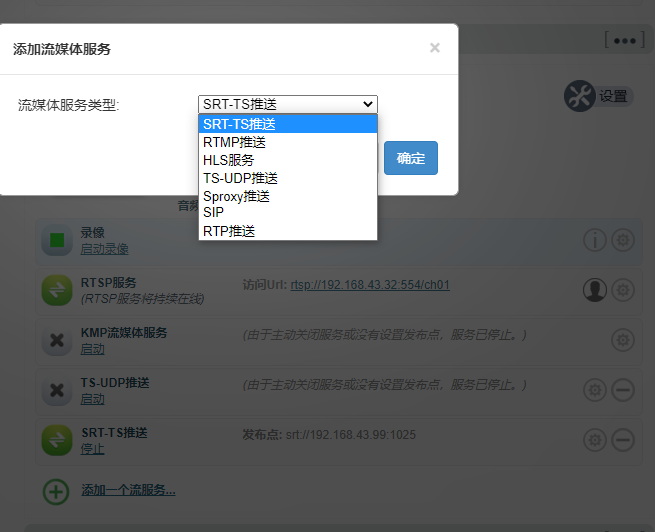Click the info icon on the 录像 row
The width and height of the screenshot is (655, 532).
point(595,240)
